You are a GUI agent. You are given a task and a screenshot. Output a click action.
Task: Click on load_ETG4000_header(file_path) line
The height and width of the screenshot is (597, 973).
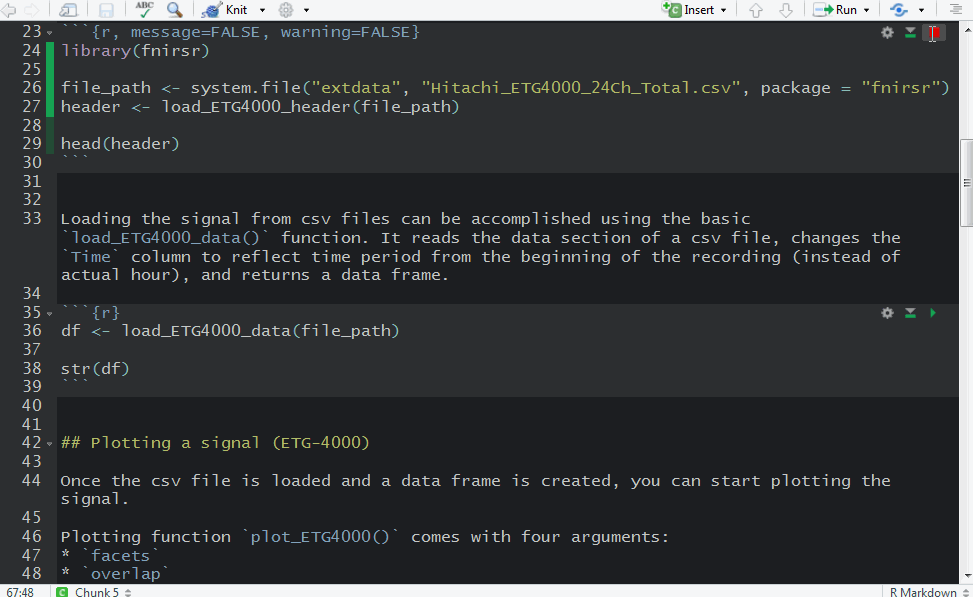260,107
